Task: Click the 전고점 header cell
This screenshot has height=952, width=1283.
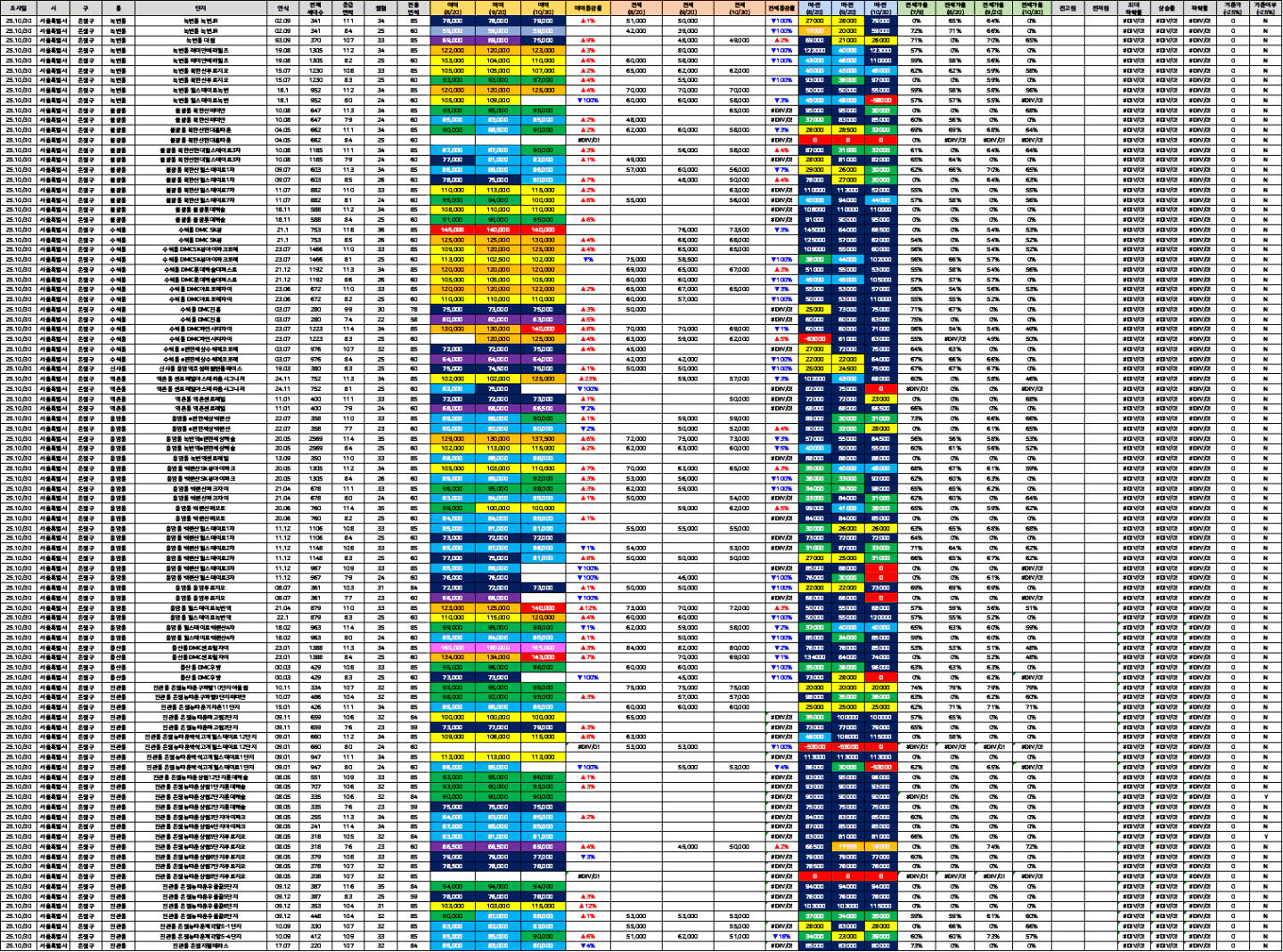Action: 1066,8
